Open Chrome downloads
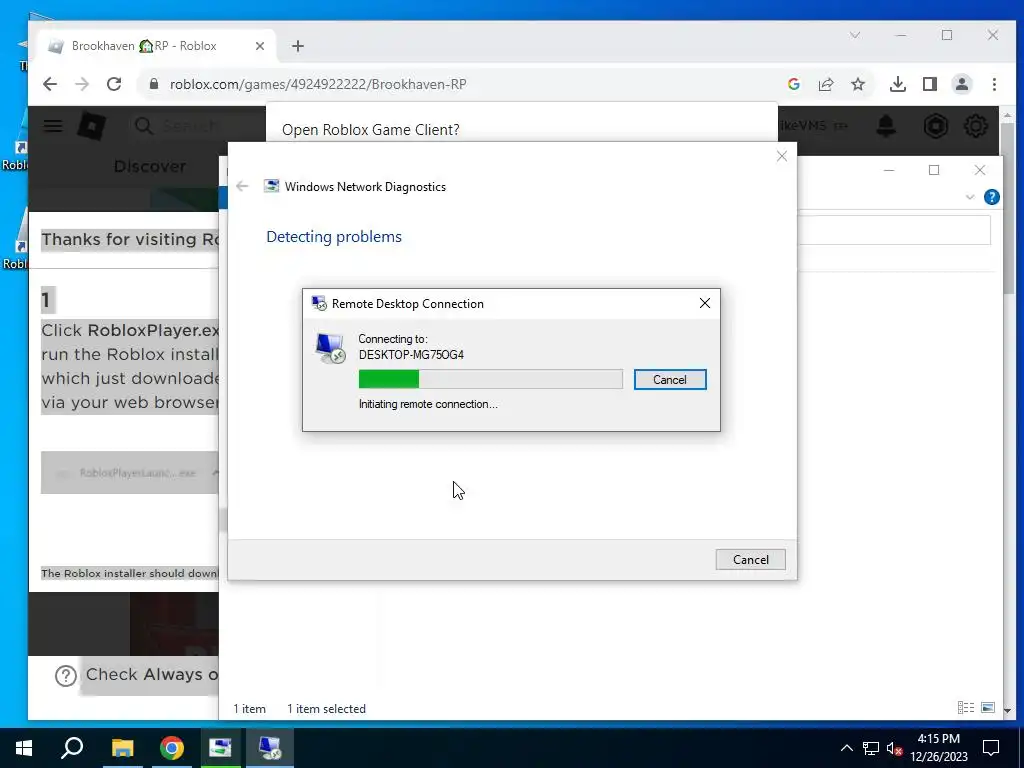Viewport: 1024px width, 768px height. [x=898, y=84]
